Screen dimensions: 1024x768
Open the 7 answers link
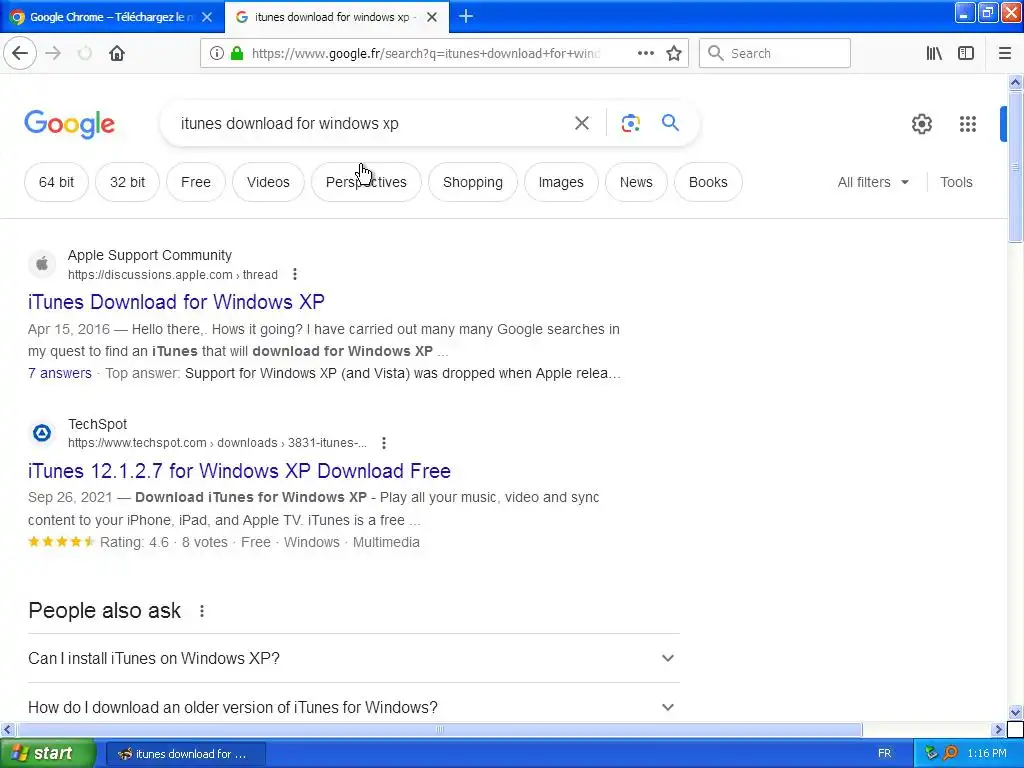pyautogui.click(x=59, y=373)
